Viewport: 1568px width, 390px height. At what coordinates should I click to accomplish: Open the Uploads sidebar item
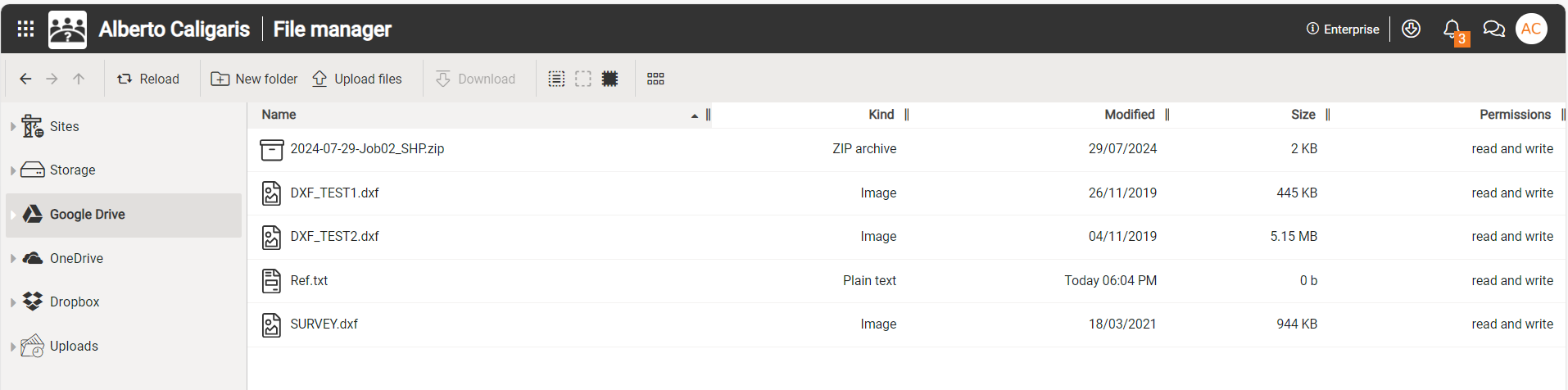coord(74,346)
